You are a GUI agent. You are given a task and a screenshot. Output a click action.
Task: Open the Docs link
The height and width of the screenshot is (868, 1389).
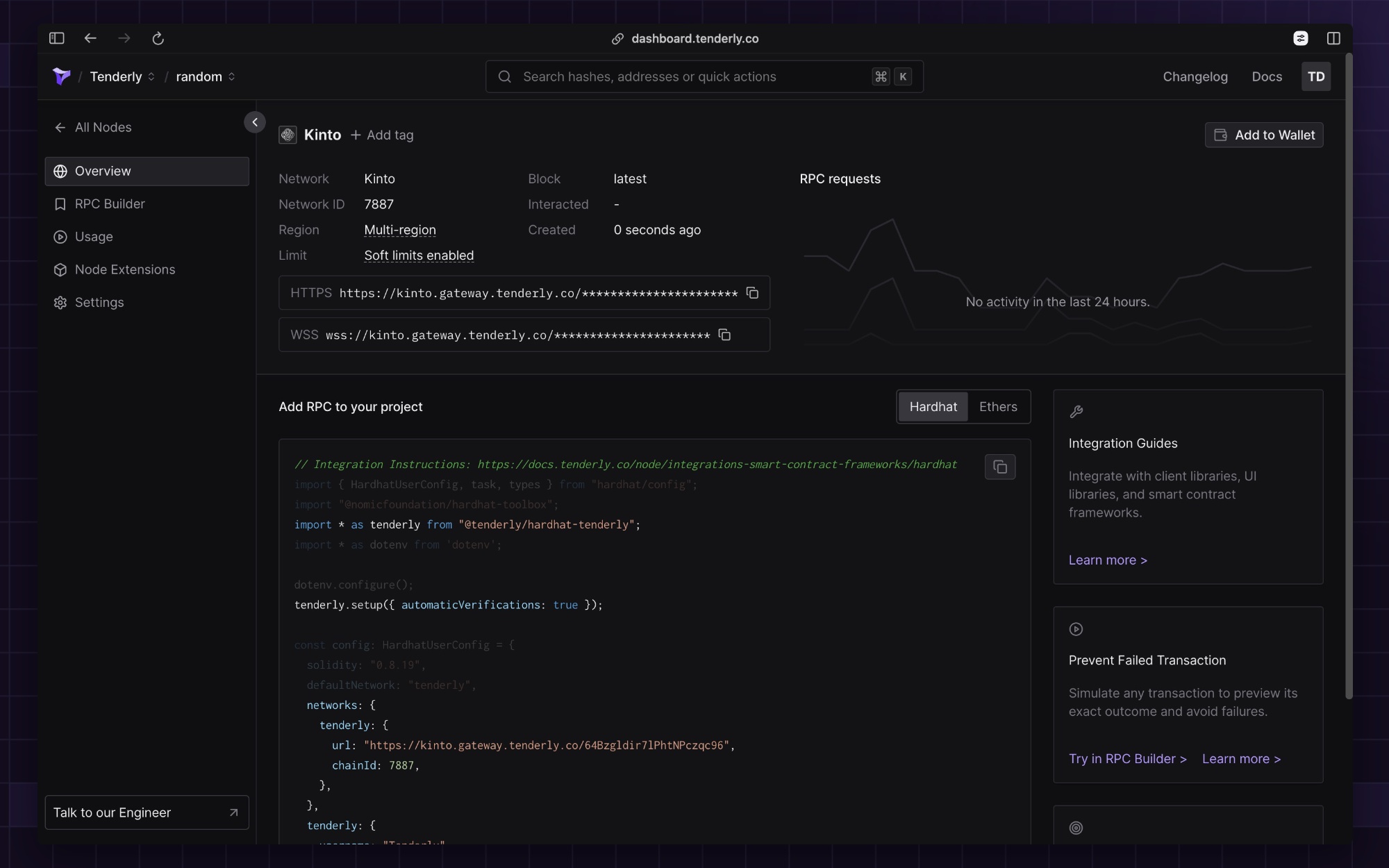click(x=1267, y=76)
